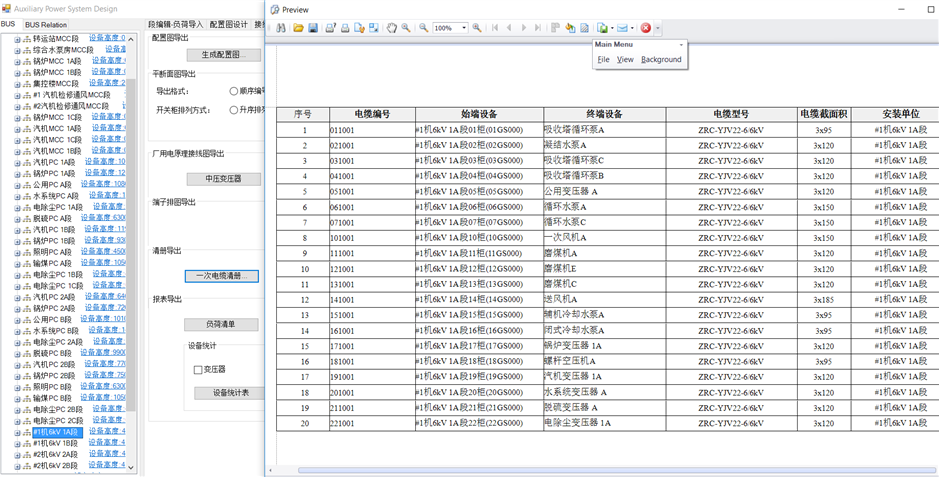Select the #1机6kV 1A段 tree item

click(x=55, y=432)
